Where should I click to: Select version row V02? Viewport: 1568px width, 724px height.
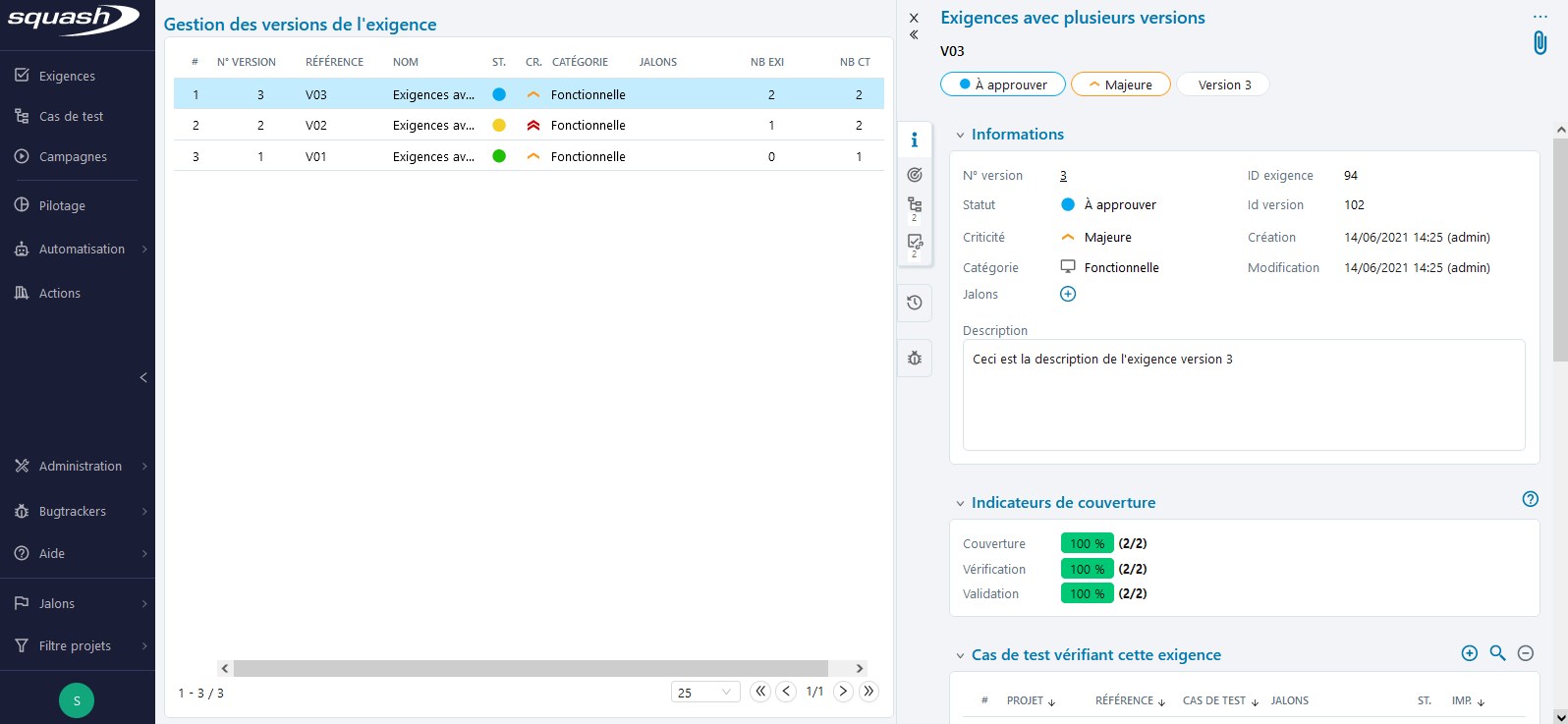tap(529, 125)
